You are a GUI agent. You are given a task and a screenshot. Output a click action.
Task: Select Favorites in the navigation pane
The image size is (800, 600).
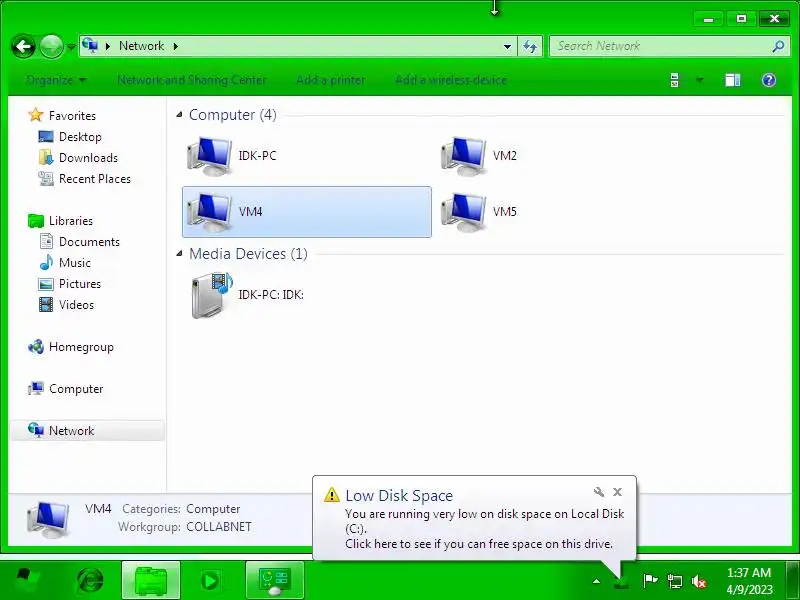tap(72, 116)
